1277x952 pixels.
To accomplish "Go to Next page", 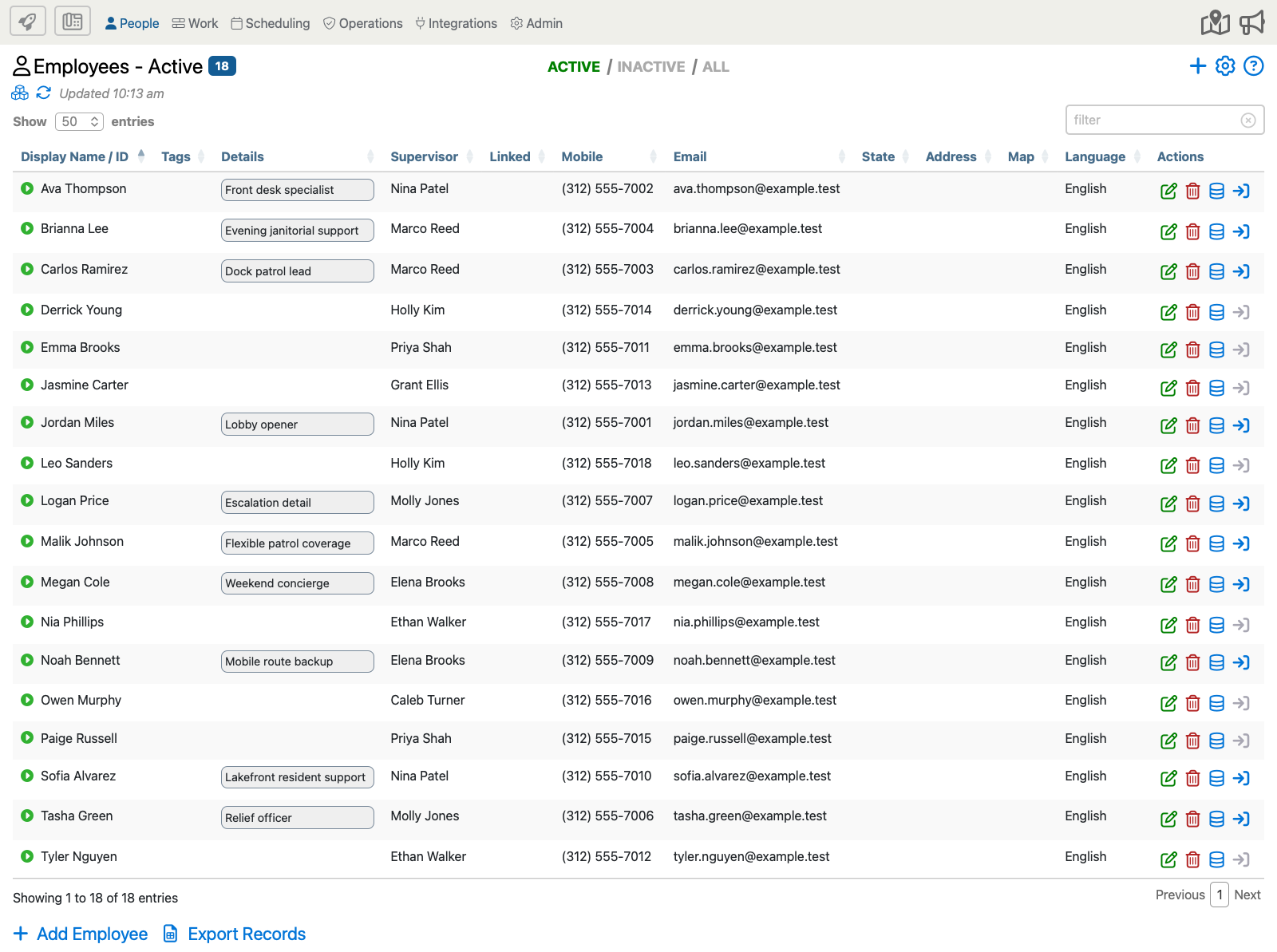I will 1247,895.
